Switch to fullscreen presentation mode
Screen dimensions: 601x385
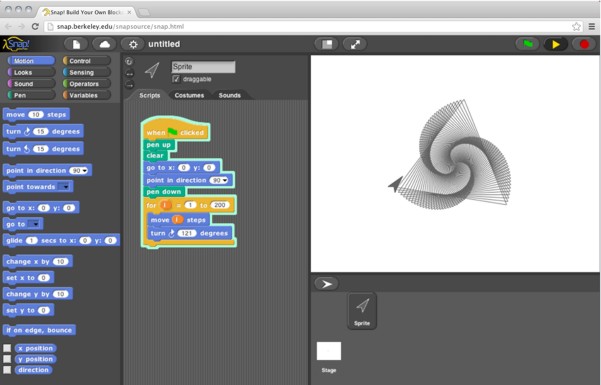coord(355,44)
